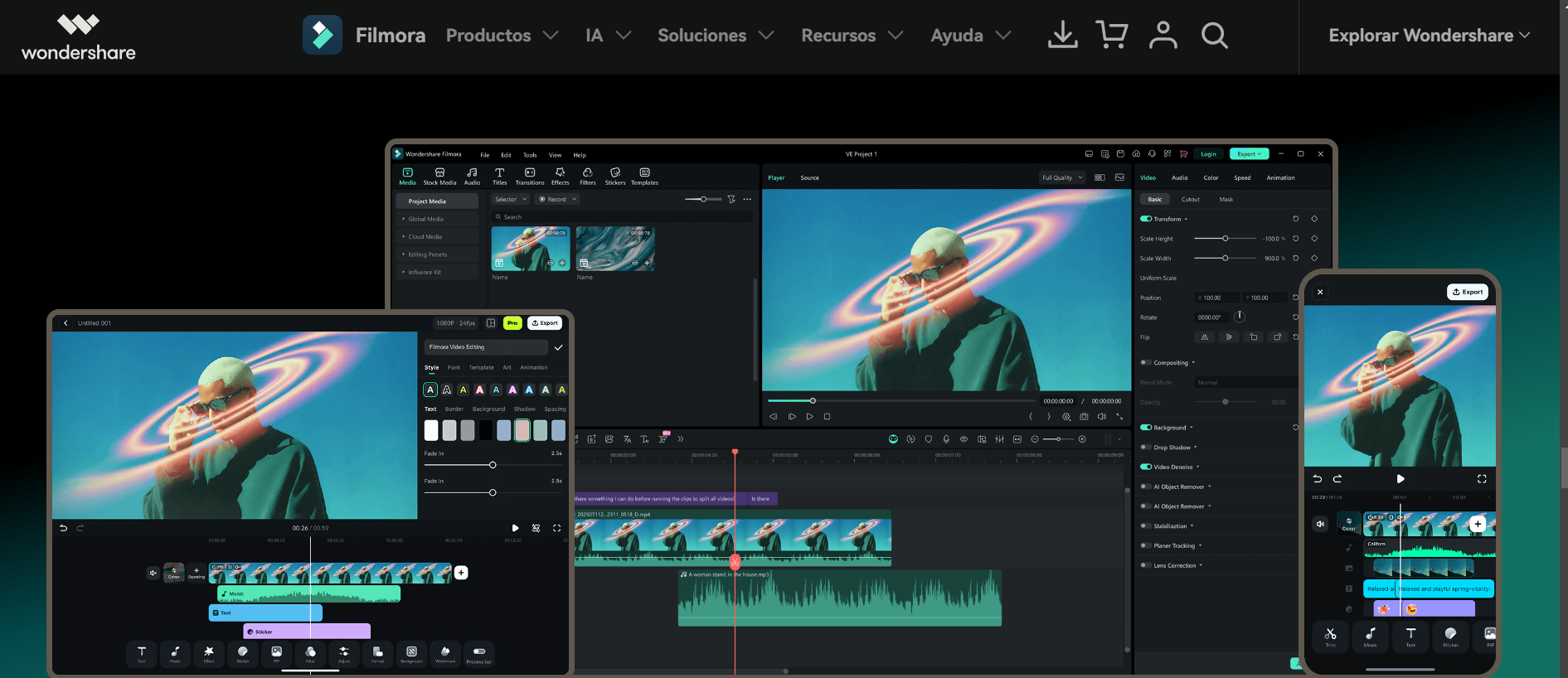The image size is (1568, 678).
Task: Select the Text tool in tablet bottom toolbar
Action: pos(142,653)
